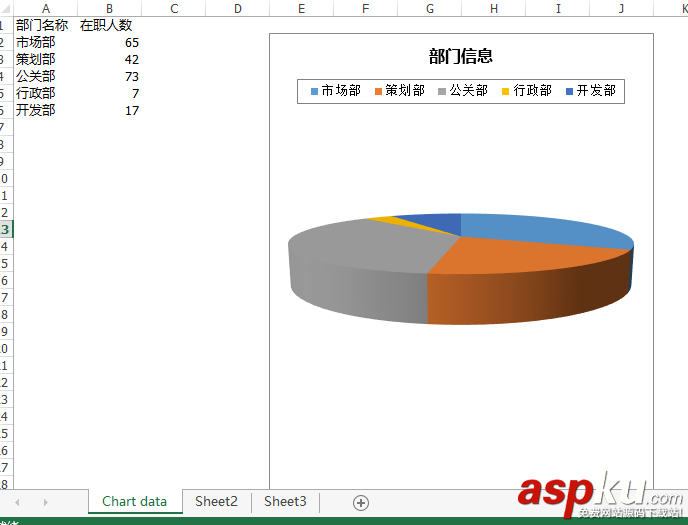Viewport: 688px width, 525px height.
Task: Click select-all corner of the grid
Action: coord(5,8)
